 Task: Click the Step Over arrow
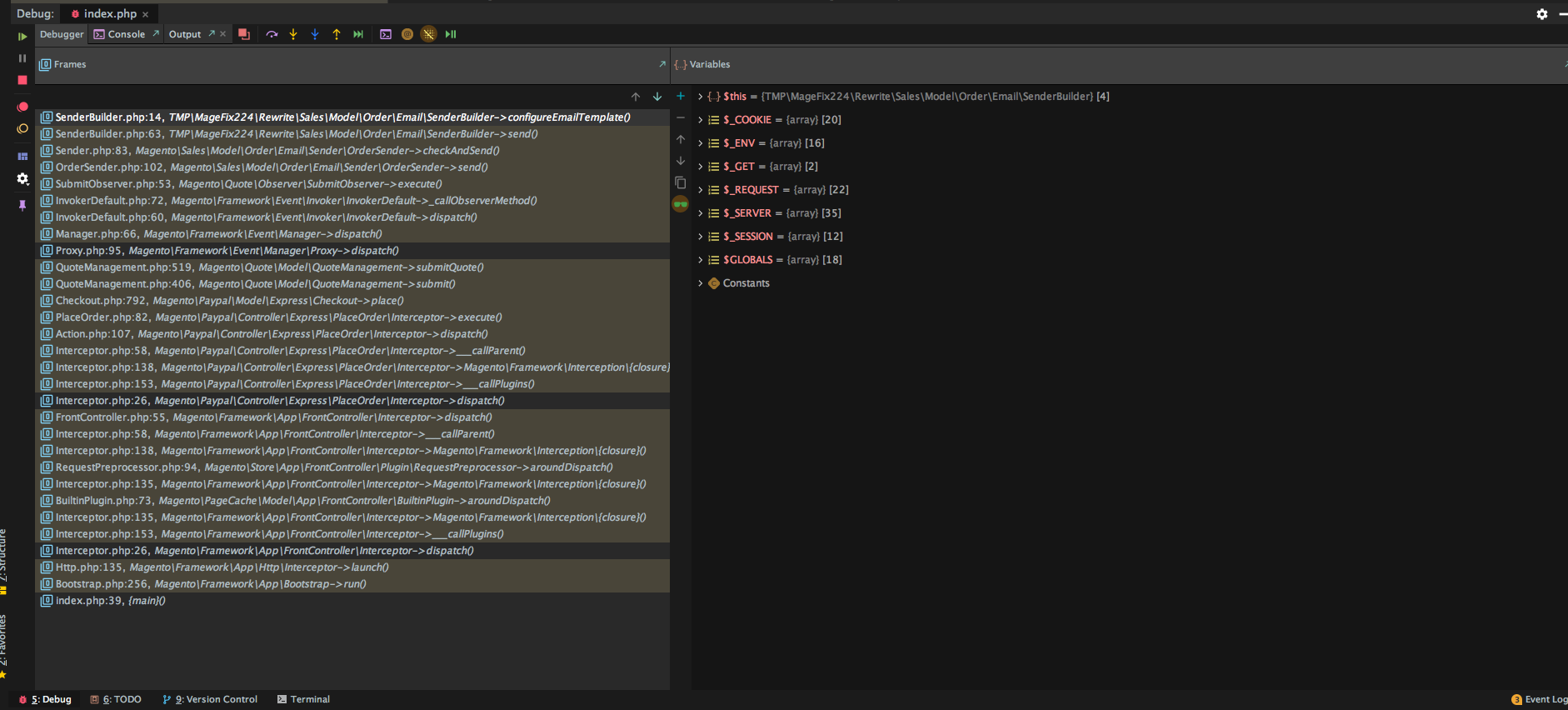tap(272, 34)
